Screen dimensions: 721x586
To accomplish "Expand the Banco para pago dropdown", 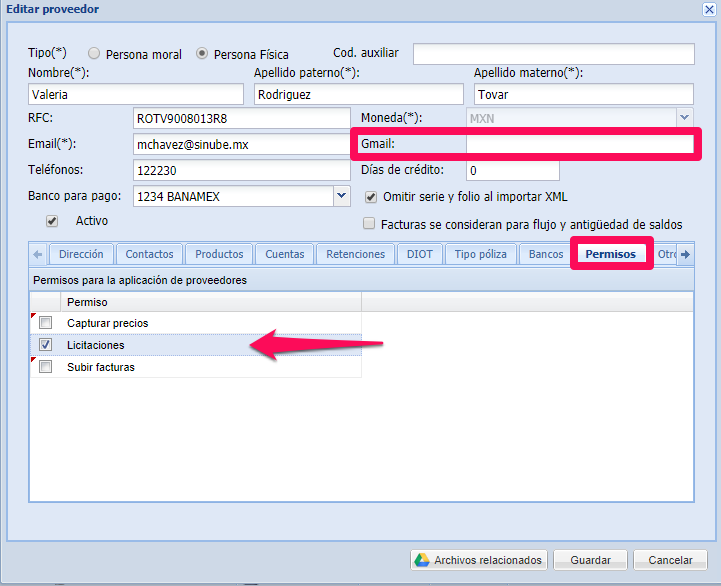I will 340,197.
